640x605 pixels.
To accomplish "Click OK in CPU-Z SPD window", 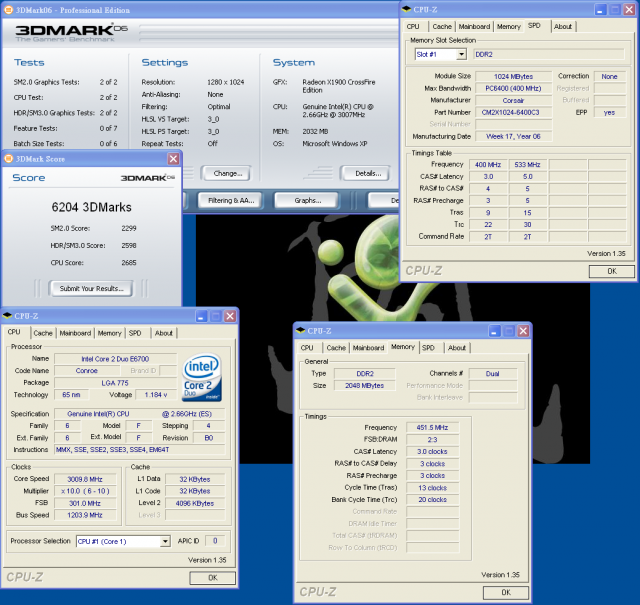I will coord(611,271).
